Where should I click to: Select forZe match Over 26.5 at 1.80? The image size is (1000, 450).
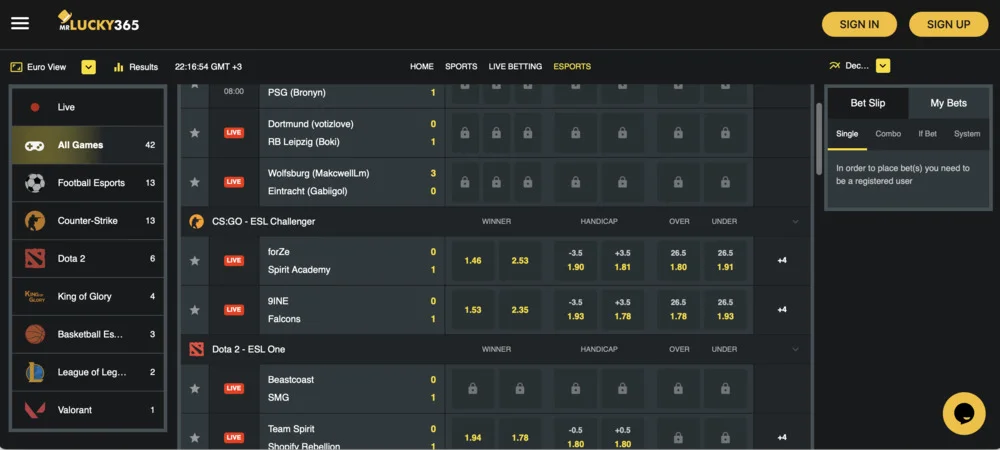[x=678, y=261]
